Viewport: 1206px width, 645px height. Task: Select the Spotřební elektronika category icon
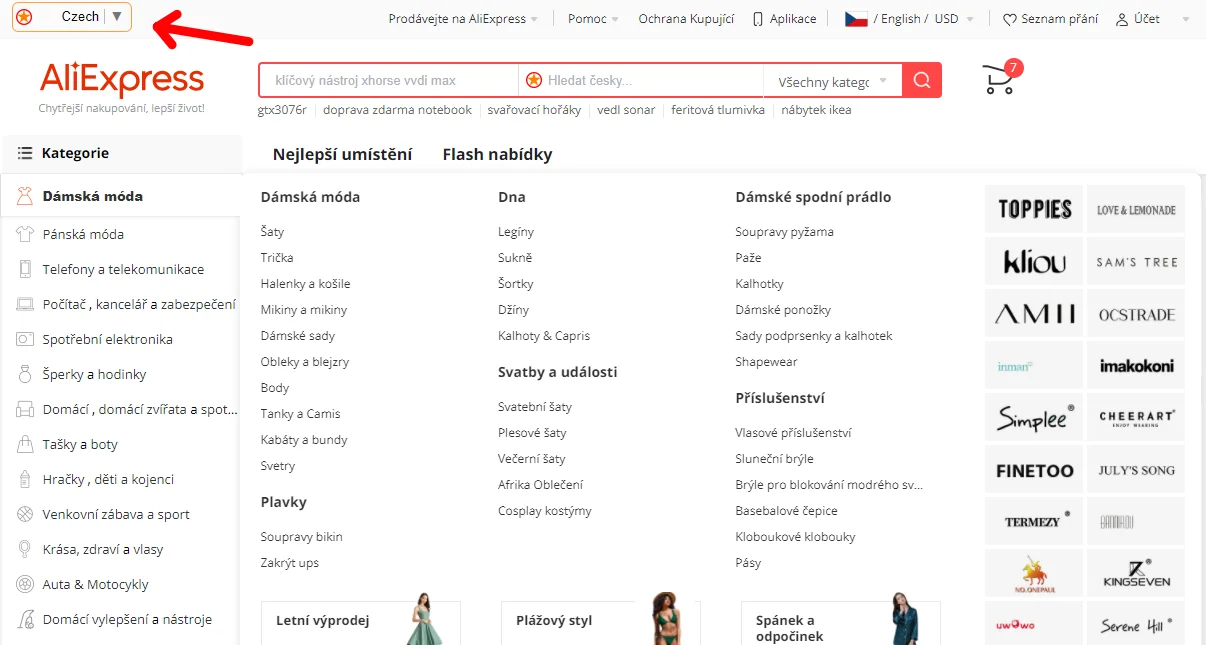[x=23, y=339]
